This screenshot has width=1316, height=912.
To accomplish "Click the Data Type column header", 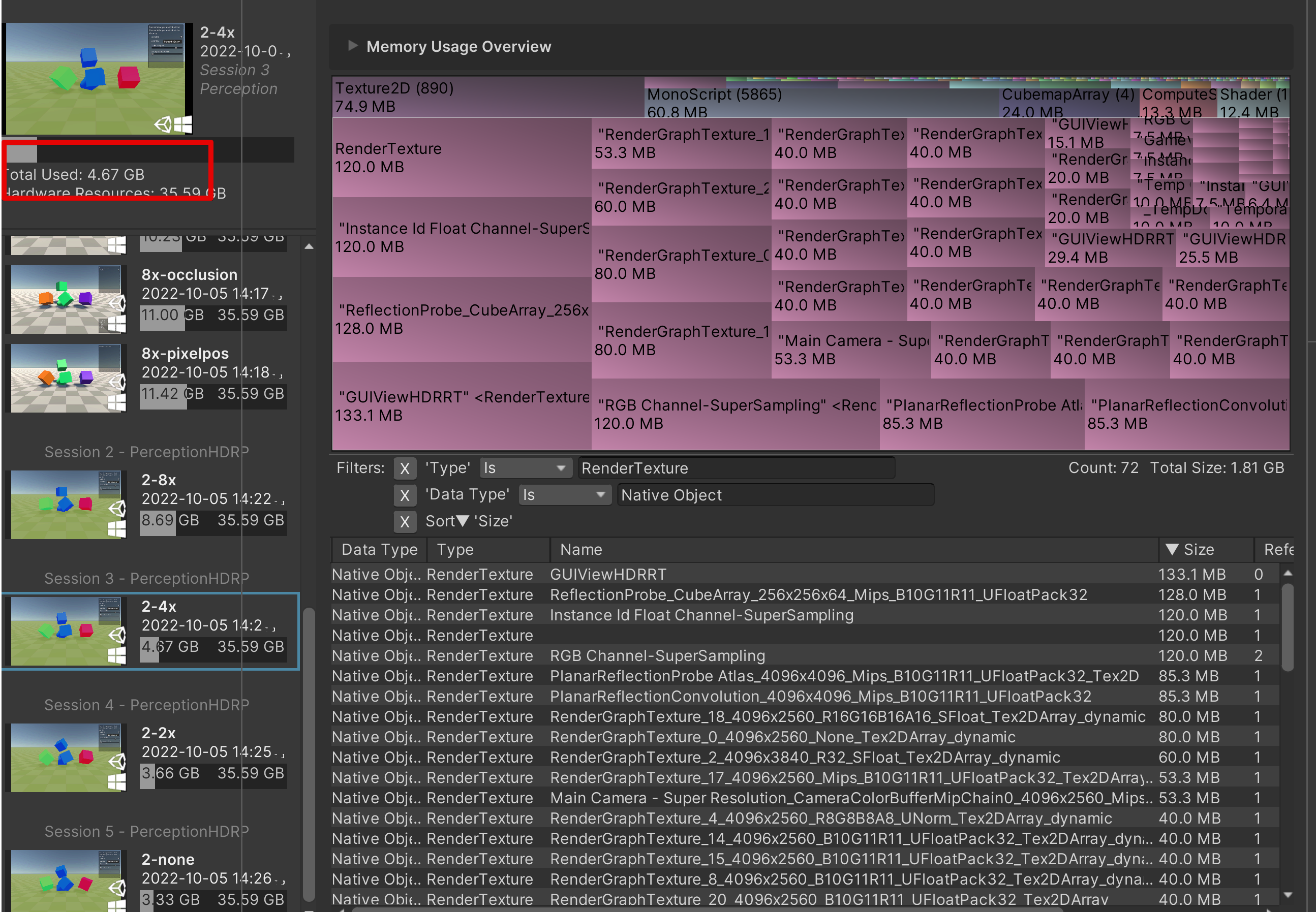I will (379, 550).
